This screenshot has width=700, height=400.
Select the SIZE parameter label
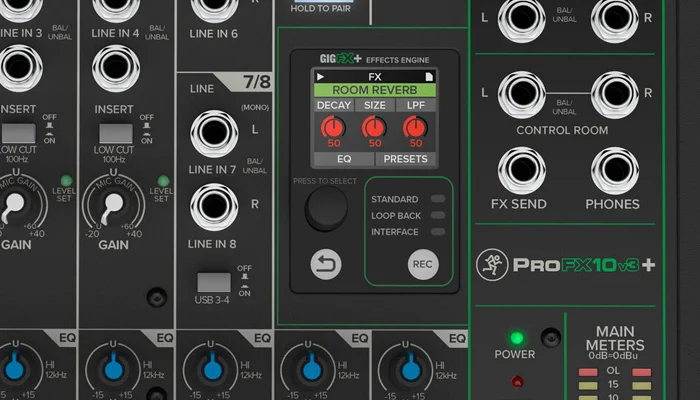[x=375, y=105]
